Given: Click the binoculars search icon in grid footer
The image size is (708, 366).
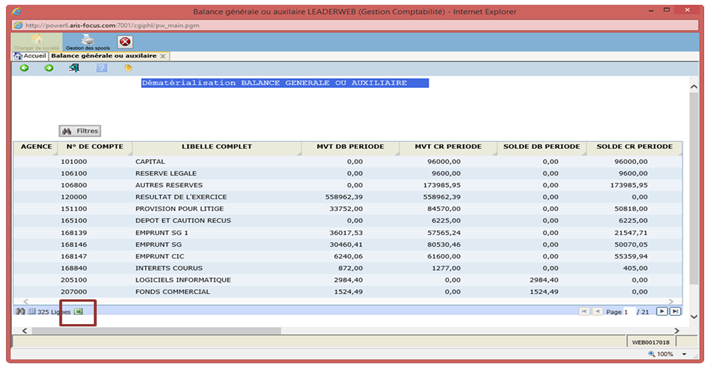Looking at the screenshot, I should tap(20, 311).
